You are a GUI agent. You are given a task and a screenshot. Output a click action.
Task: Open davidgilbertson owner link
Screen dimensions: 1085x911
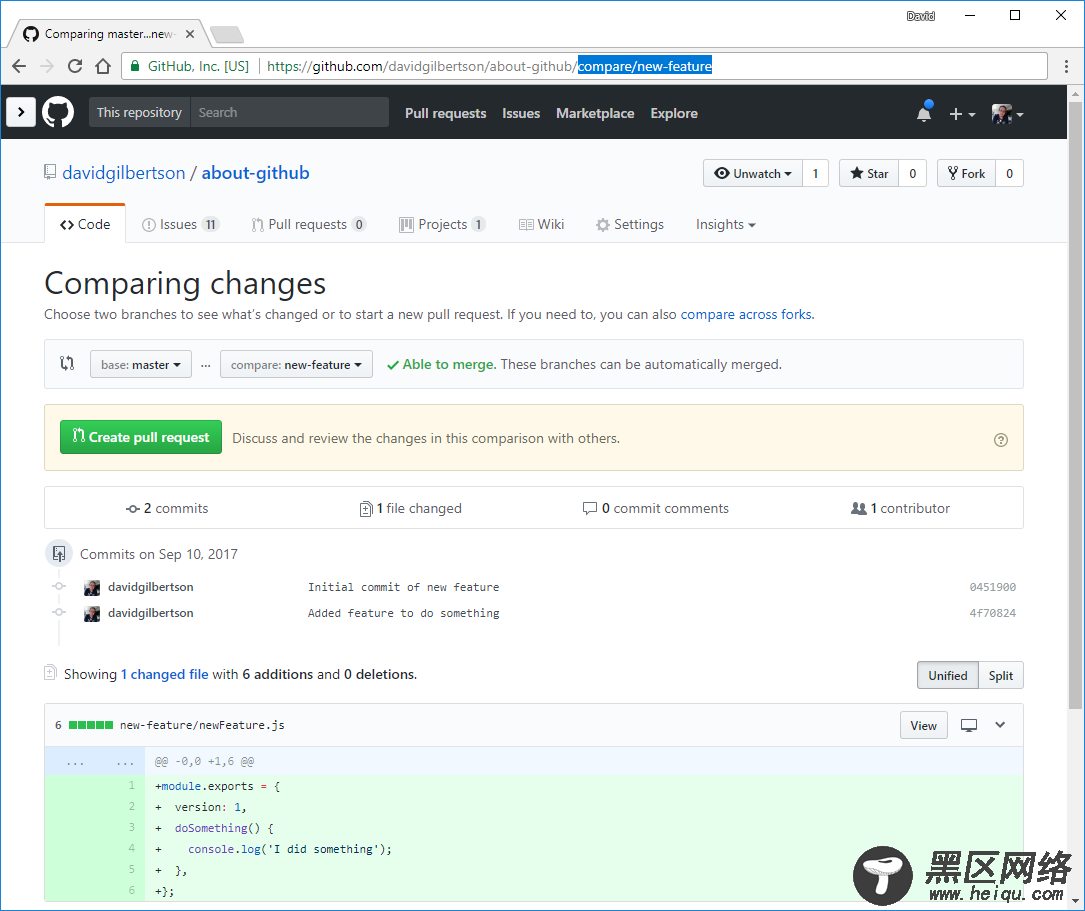coord(124,173)
